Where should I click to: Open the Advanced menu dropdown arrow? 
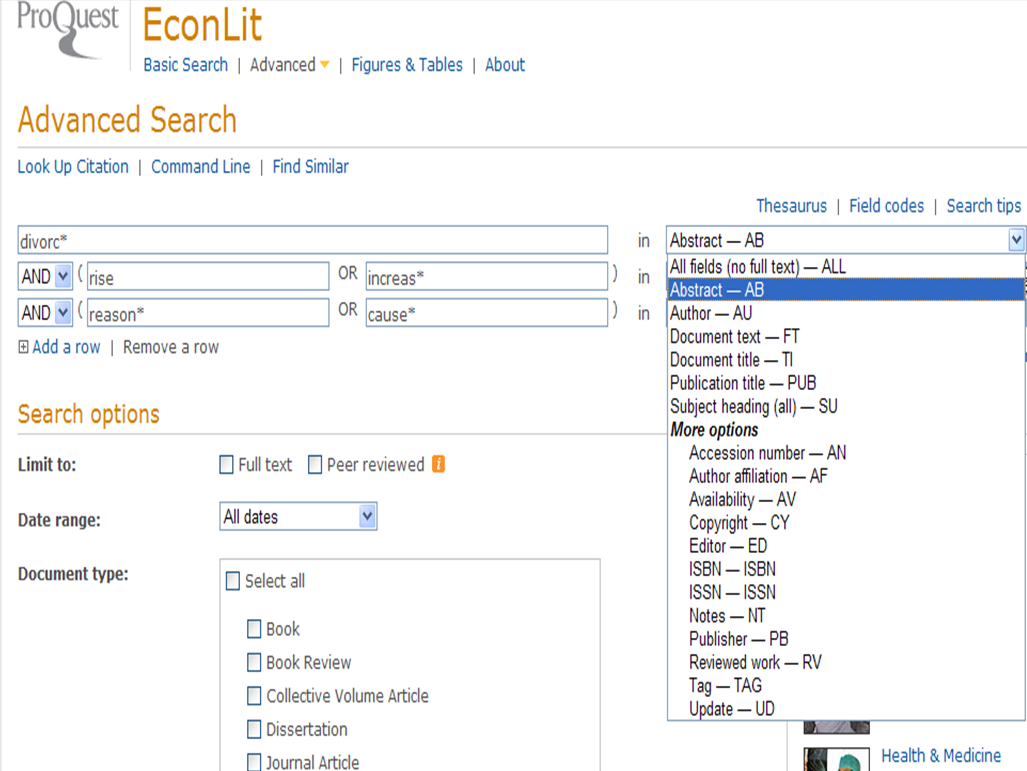[324, 65]
